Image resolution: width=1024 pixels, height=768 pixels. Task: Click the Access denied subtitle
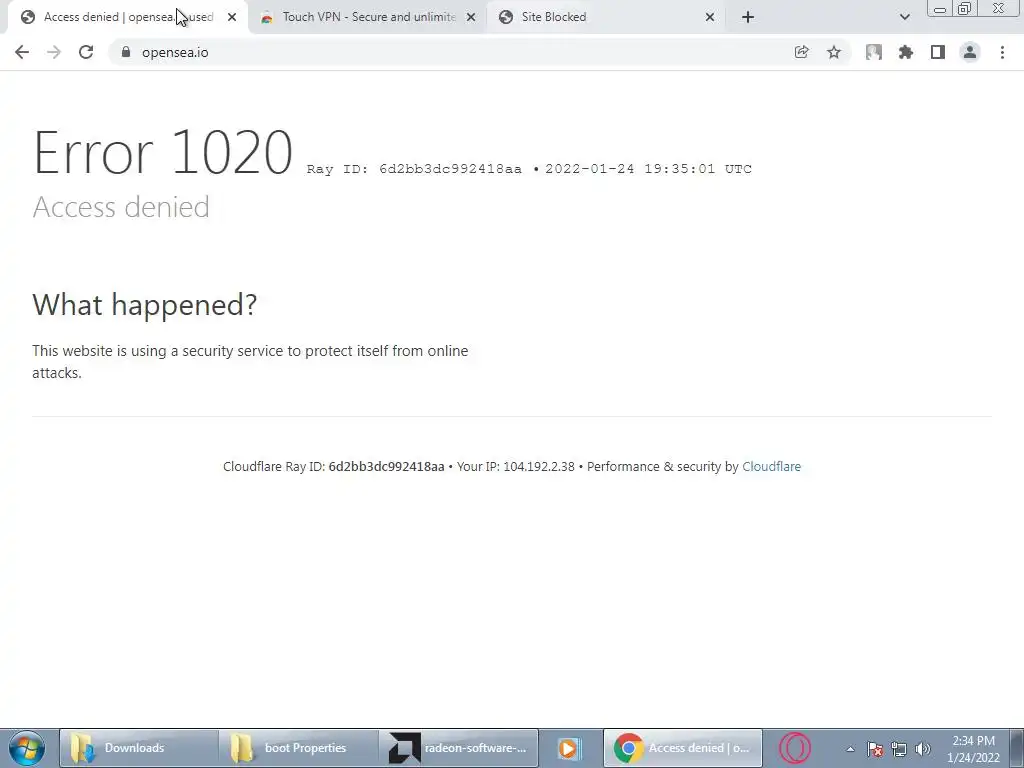pos(121,207)
